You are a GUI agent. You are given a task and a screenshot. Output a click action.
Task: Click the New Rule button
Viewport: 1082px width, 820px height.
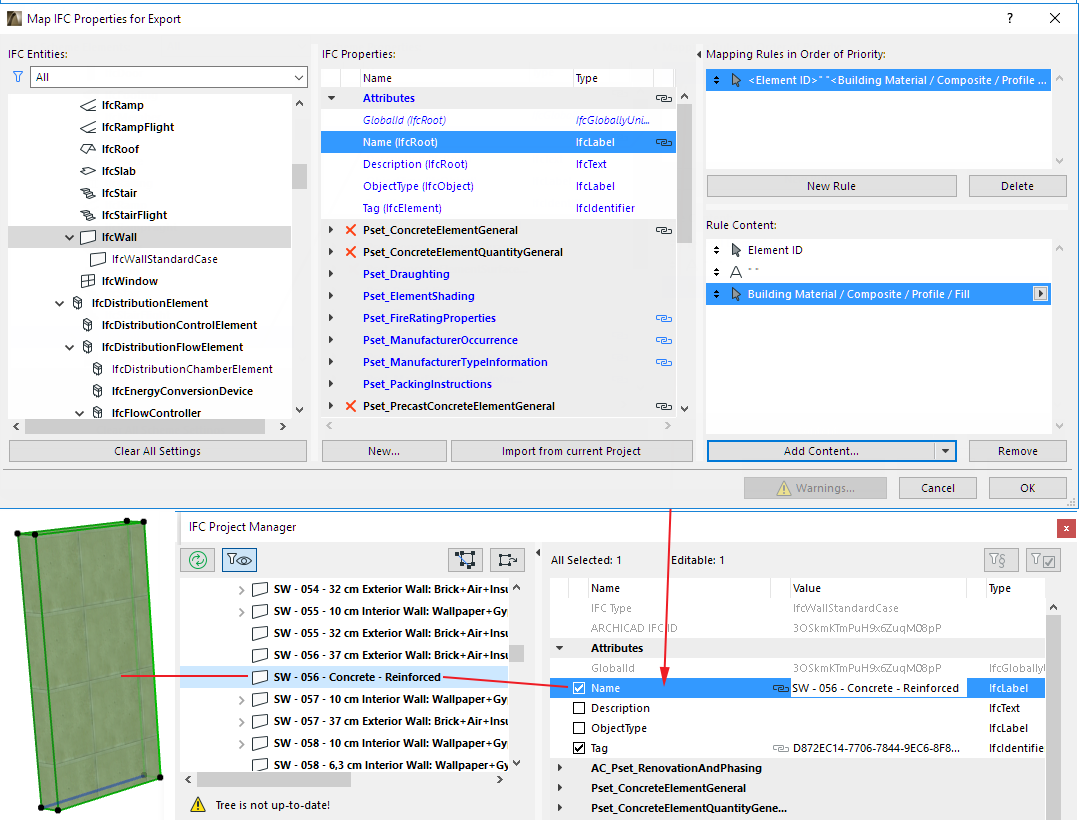(x=832, y=186)
